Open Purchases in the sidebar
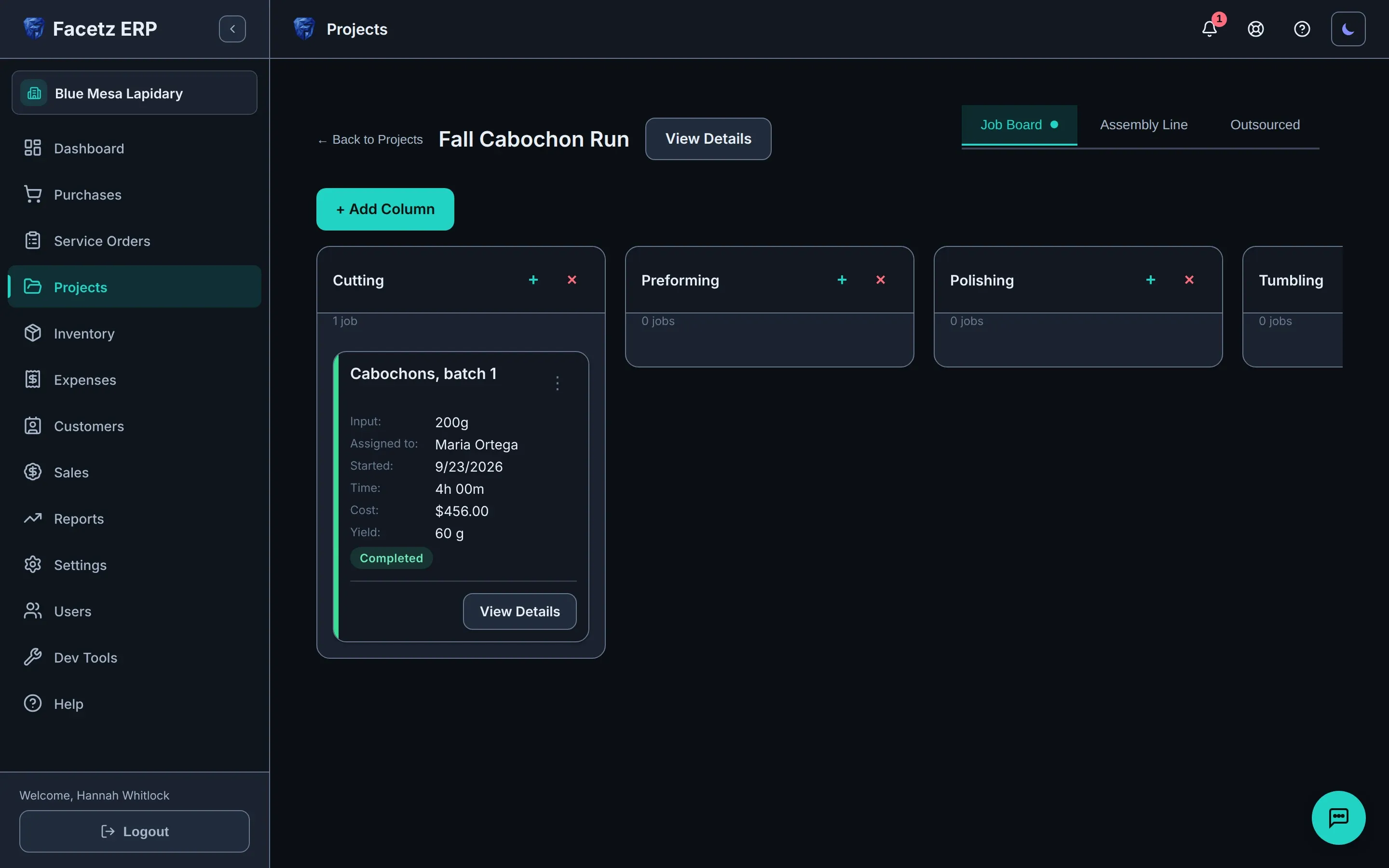 coord(134,195)
